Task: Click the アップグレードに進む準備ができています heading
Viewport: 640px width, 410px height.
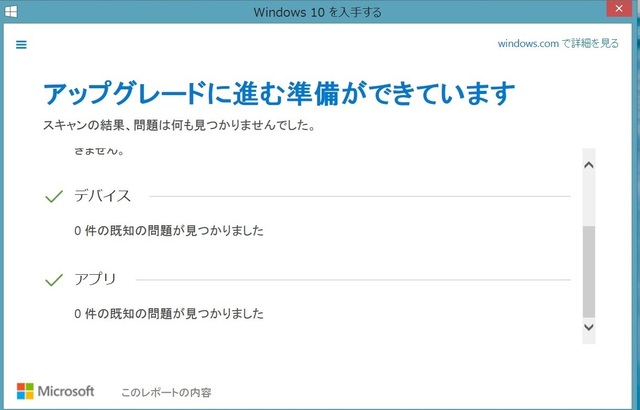Action: click(x=279, y=93)
